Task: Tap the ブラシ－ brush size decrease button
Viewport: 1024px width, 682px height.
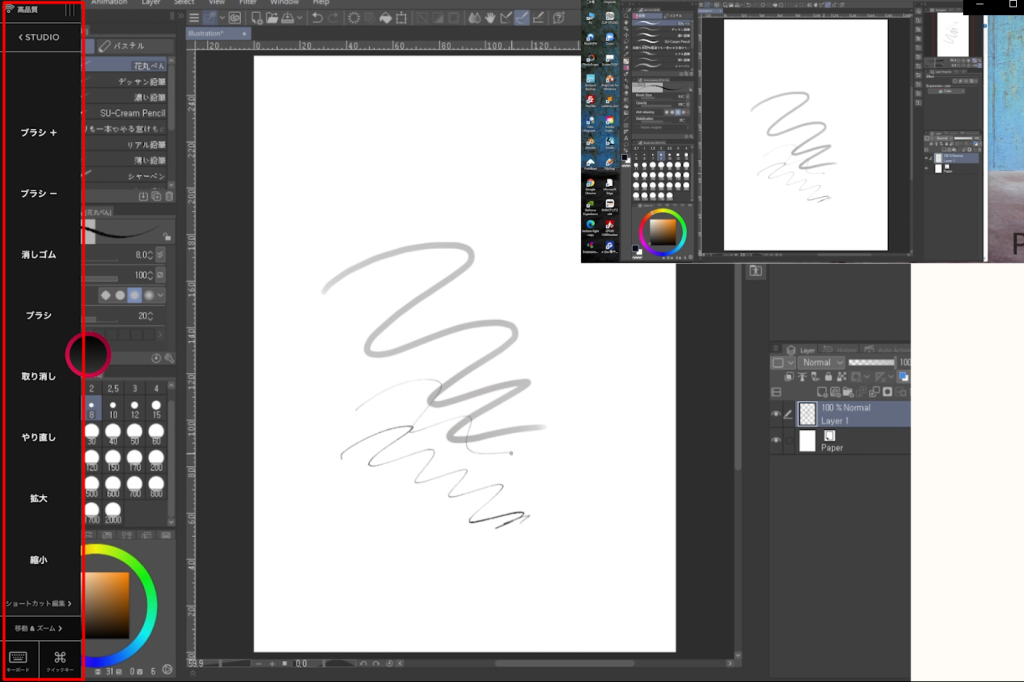Action: pos(39,193)
